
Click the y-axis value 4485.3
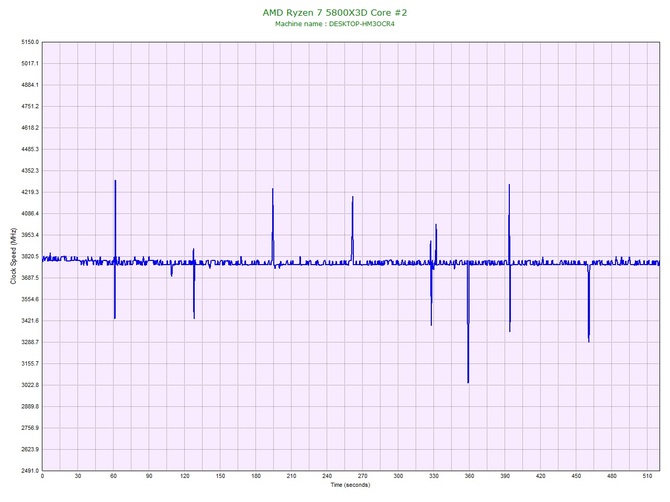click(x=30, y=149)
